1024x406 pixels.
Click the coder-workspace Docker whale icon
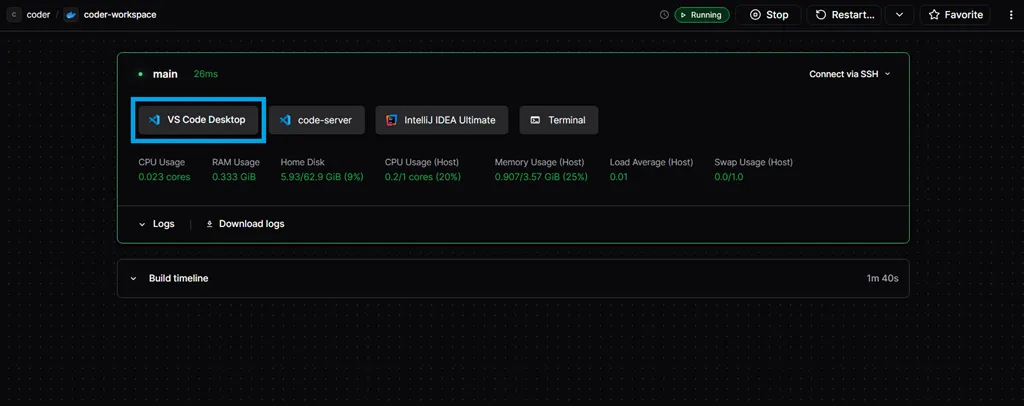[x=71, y=14]
